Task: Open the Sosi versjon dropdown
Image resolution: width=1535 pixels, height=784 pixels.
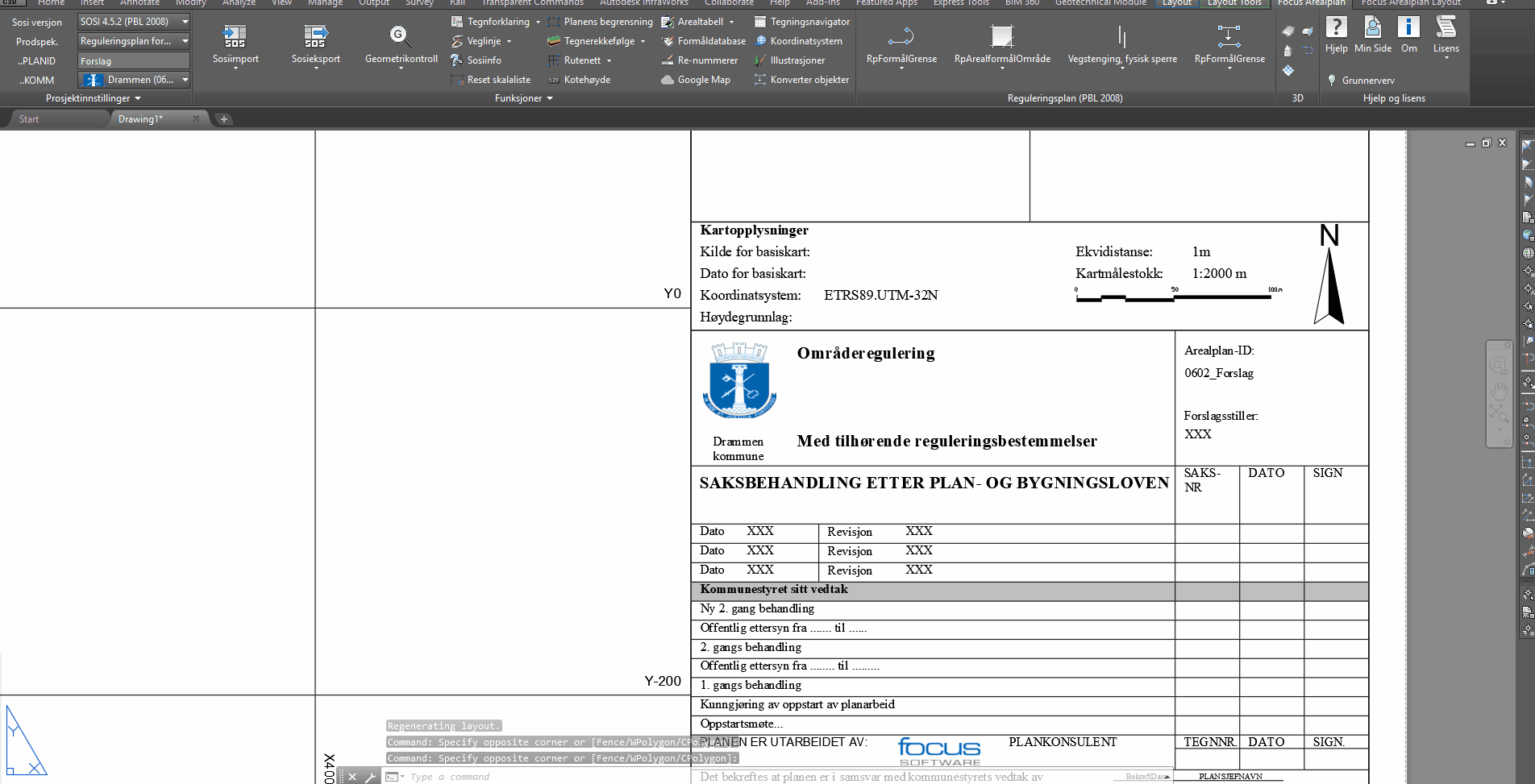Action: click(185, 22)
